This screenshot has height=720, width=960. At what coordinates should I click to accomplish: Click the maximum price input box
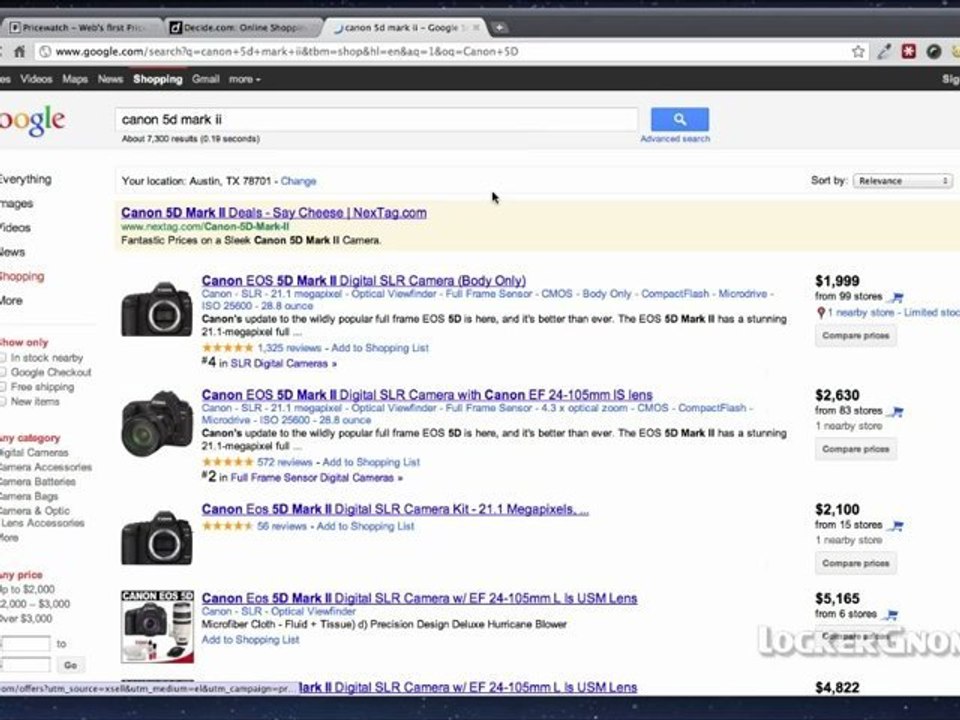click(x=25, y=665)
